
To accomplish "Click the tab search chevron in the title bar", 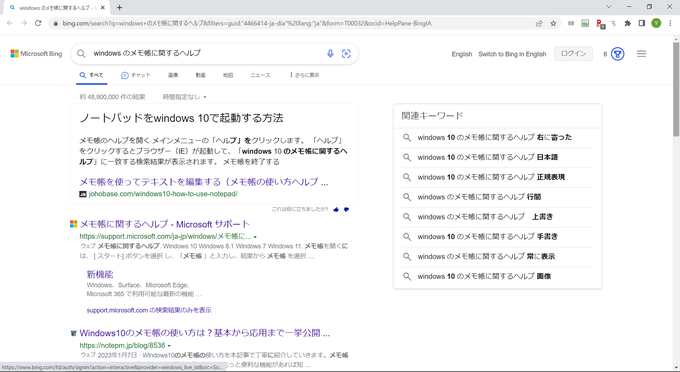I will coord(609,7).
